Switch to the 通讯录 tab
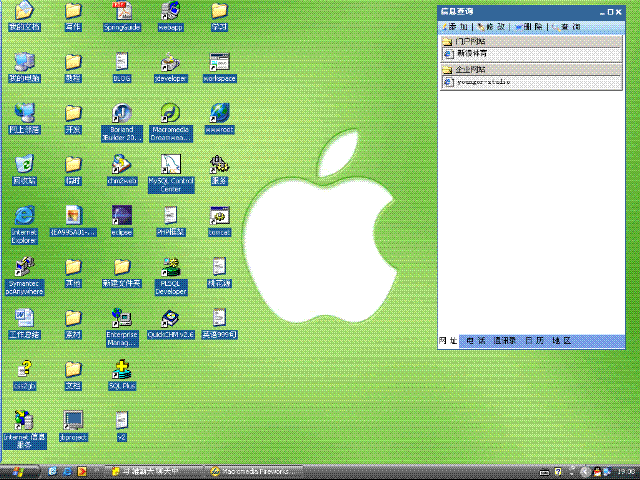The height and width of the screenshot is (480, 640). [x=504, y=340]
